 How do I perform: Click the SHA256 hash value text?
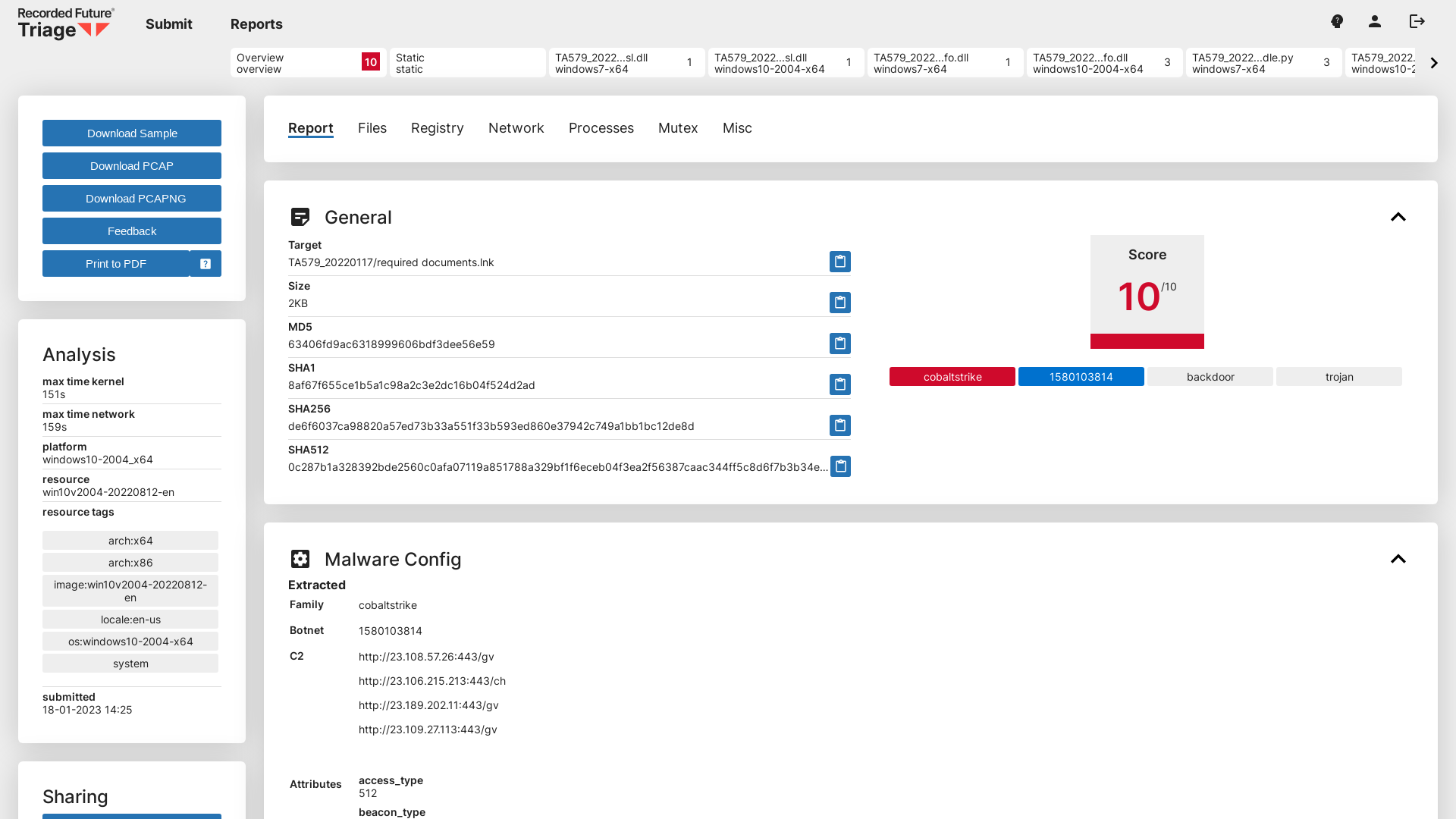pyautogui.click(x=491, y=426)
